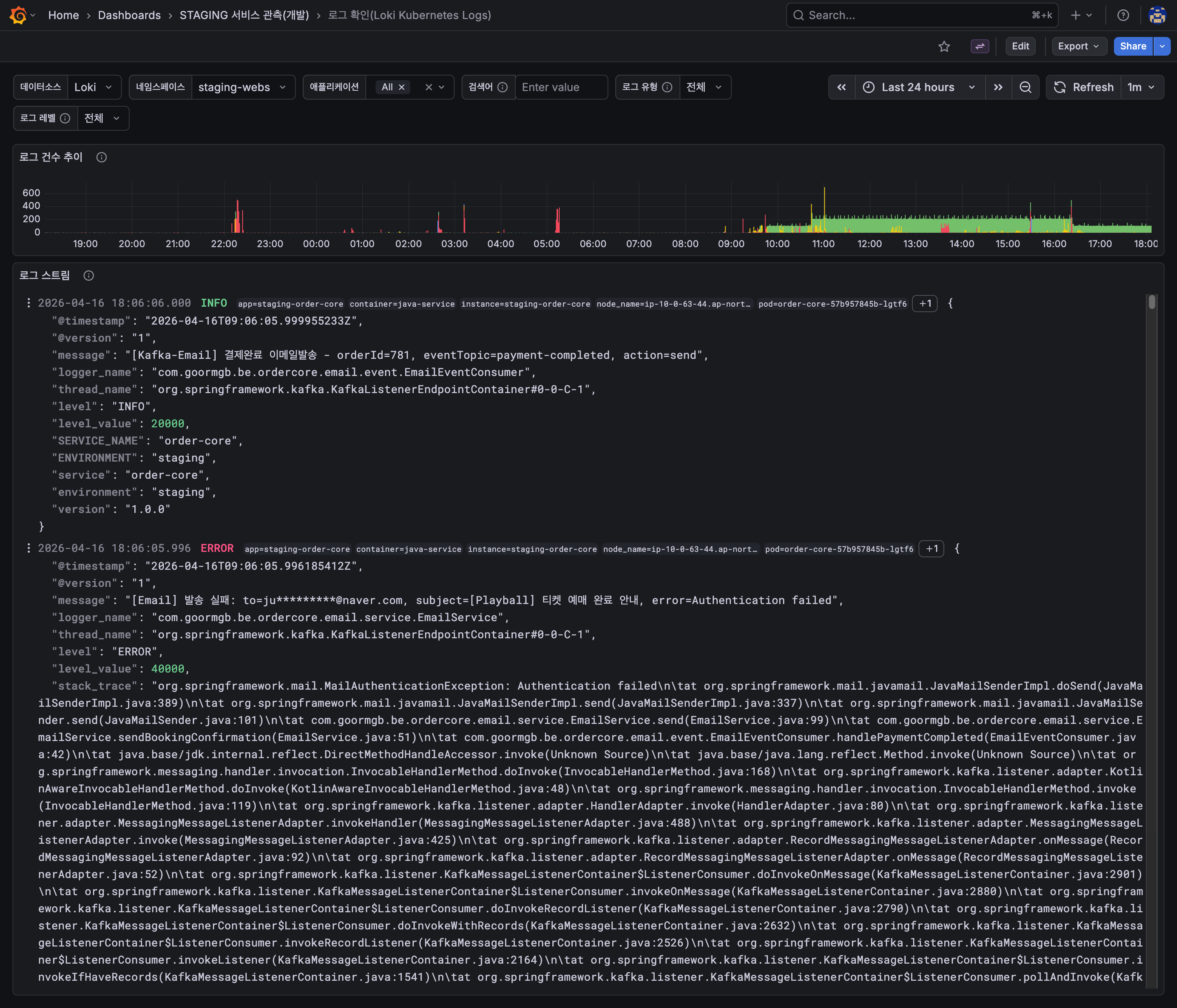Open the user profile avatar

[x=1157, y=15]
